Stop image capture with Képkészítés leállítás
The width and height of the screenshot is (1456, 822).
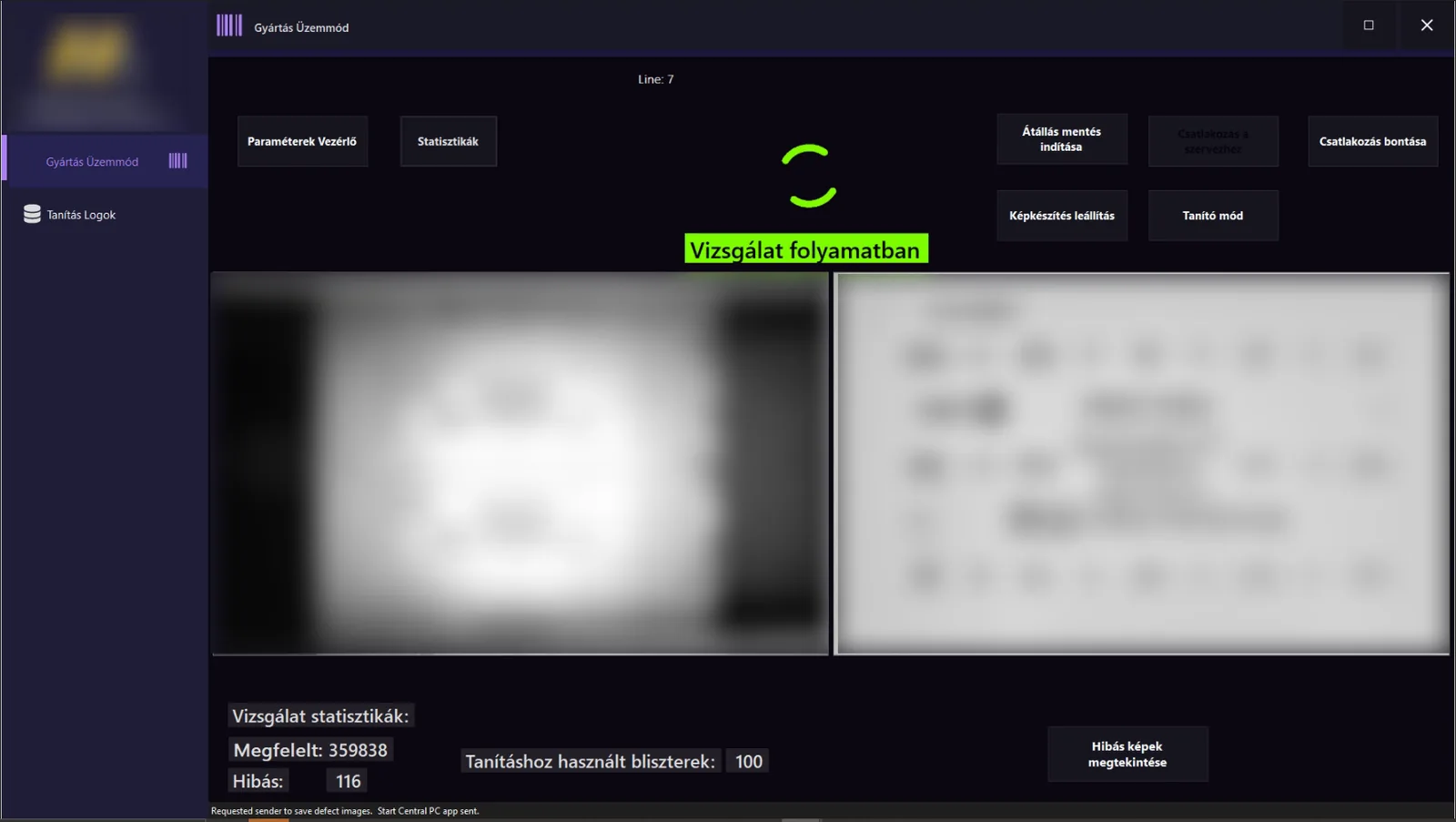tap(1061, 216)
